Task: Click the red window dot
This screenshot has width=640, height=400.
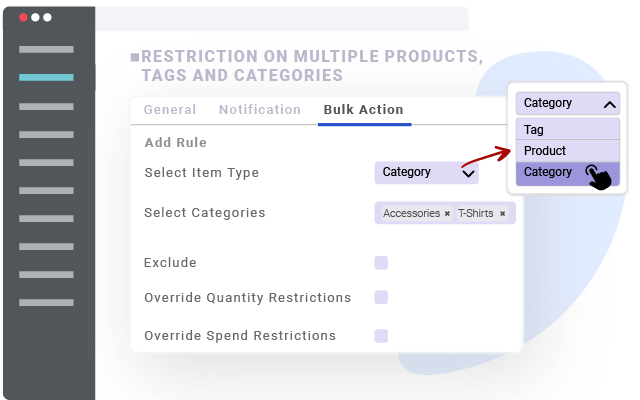Action: click(x=23, y=18)
